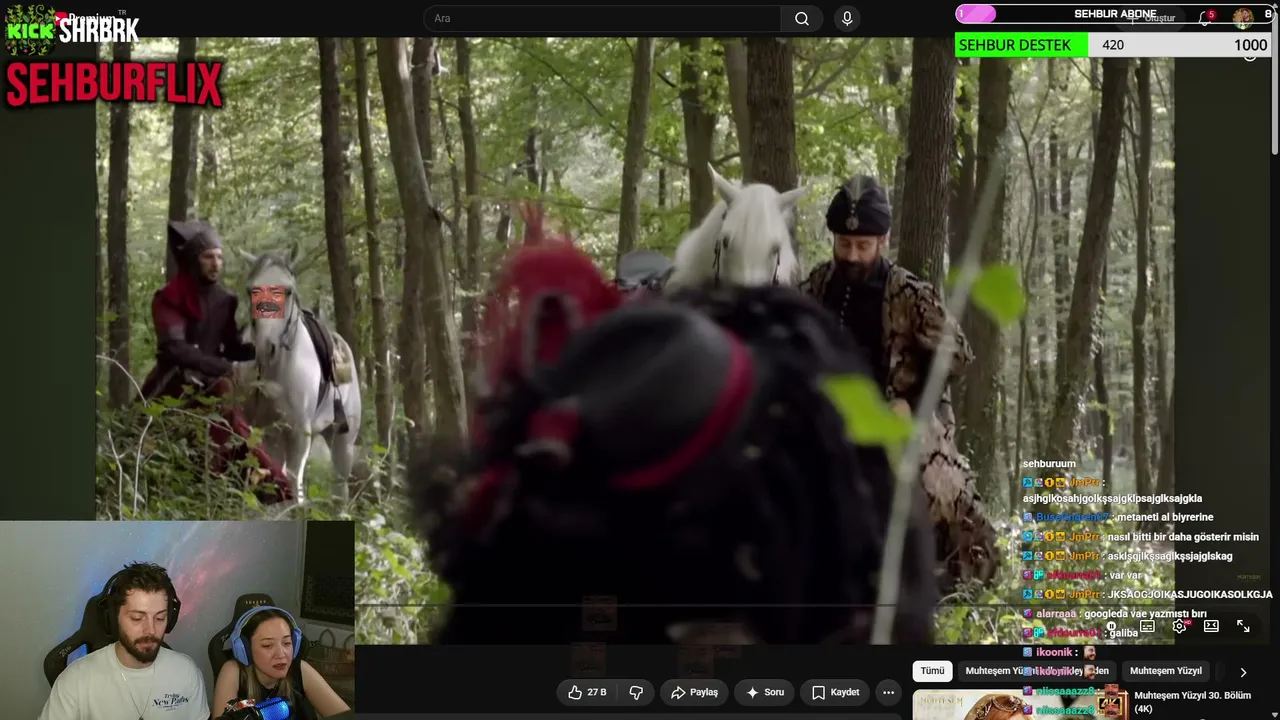Select the Tümü filter chip
The width and height of the screenshot is (1280, 720).
click(x=932, y=671)
